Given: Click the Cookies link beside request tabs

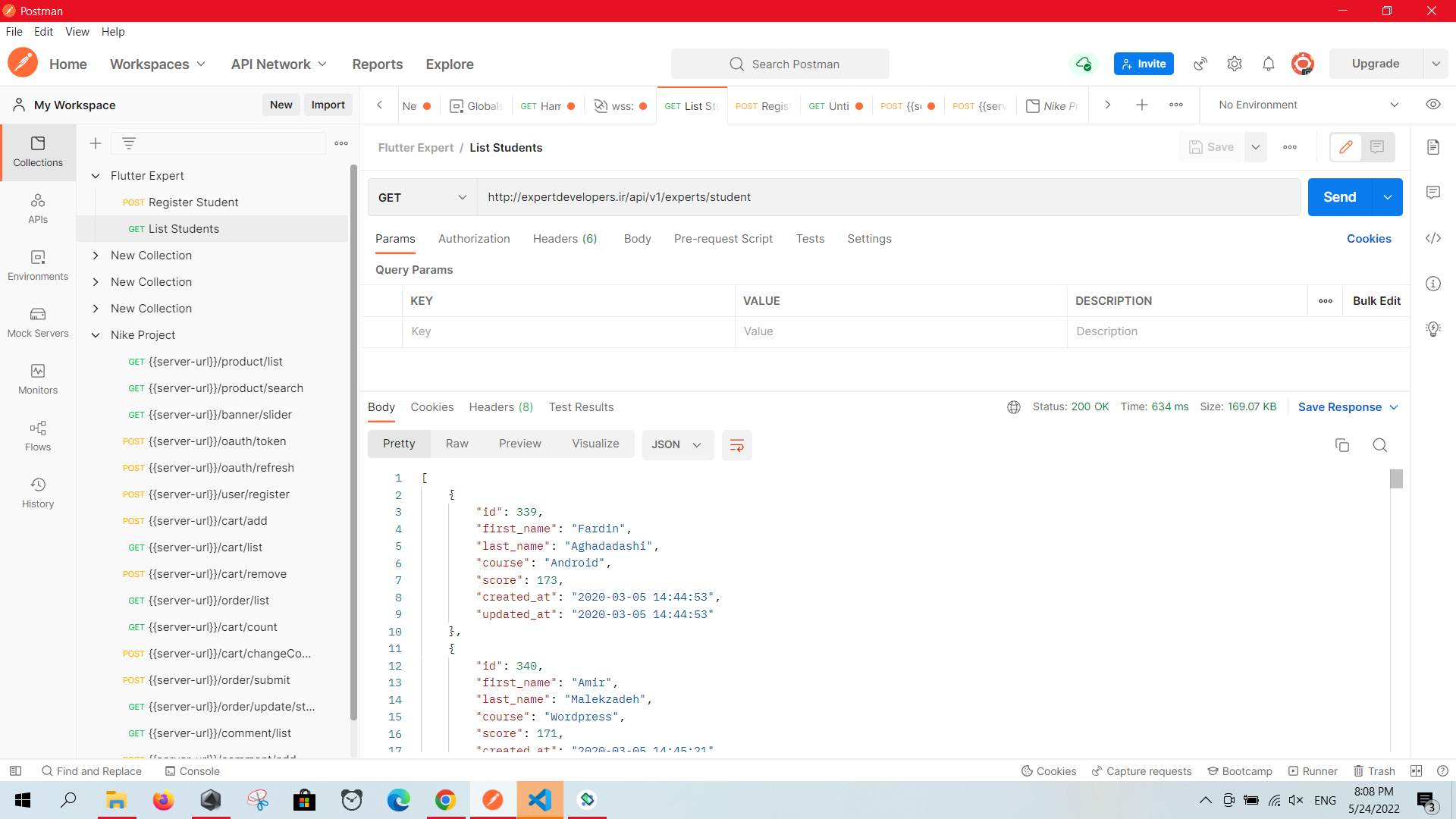Looking at the screenshot, I should click(x=1369, y=239).
